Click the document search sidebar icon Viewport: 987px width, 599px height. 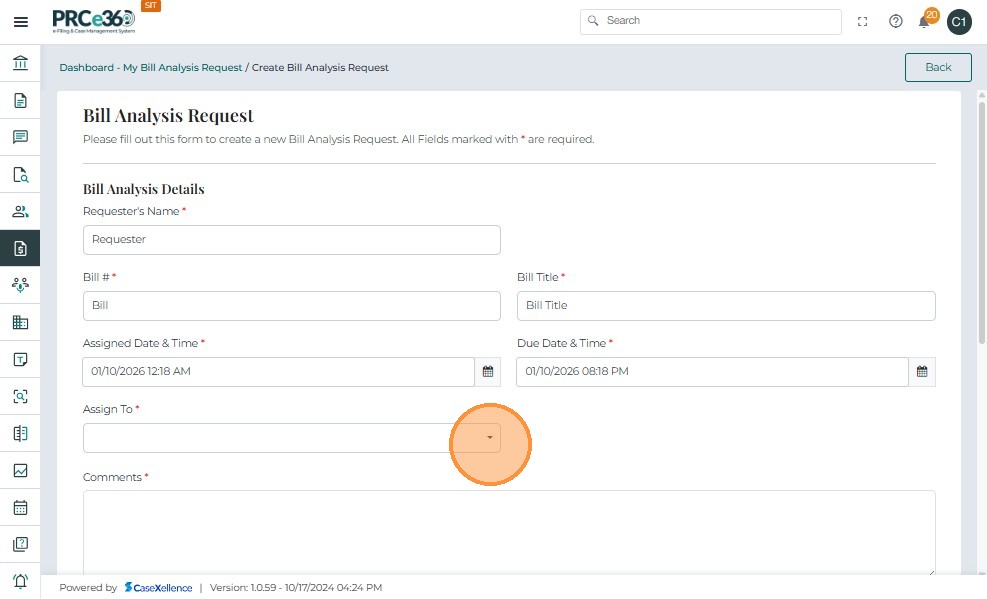pyautogui.click(x=20, y=175)
